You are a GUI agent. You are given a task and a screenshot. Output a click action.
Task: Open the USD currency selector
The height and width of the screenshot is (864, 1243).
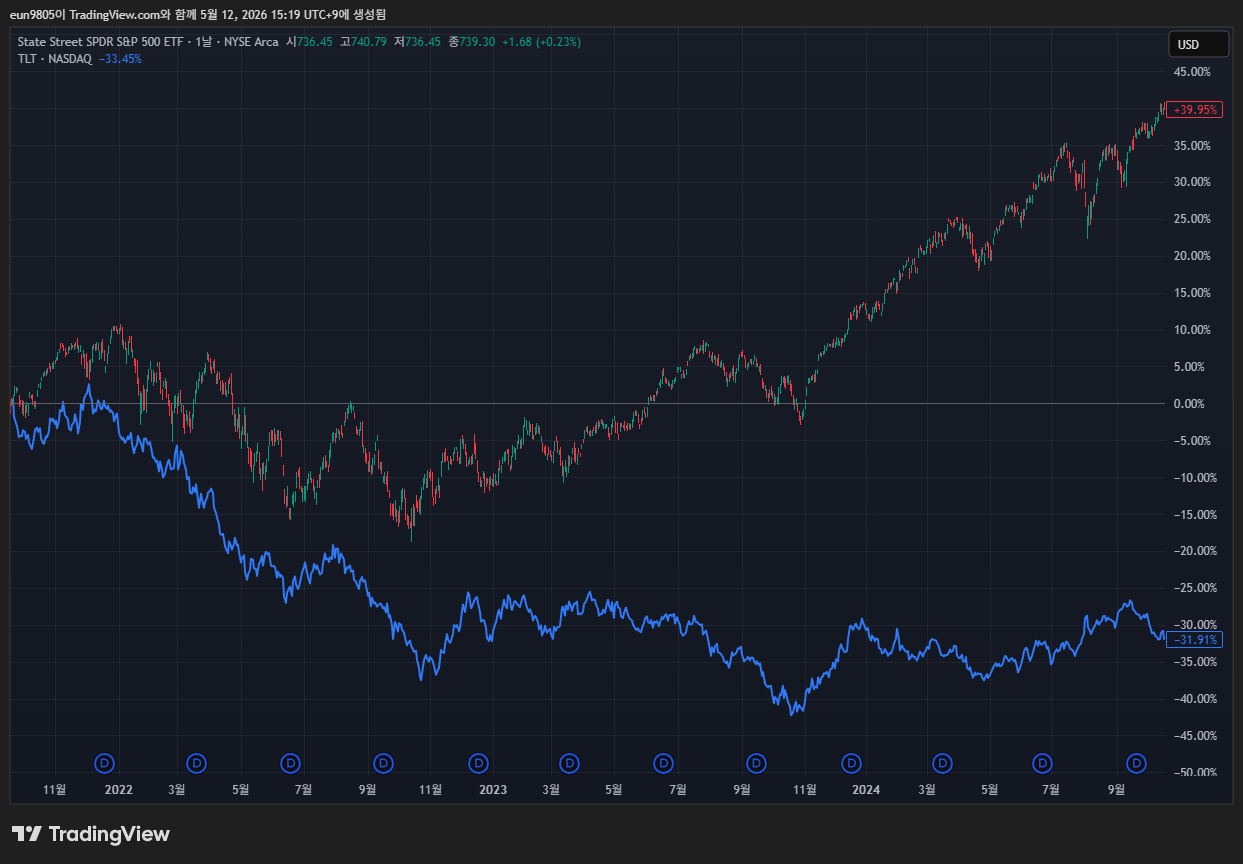click(x=1198, y=44)
